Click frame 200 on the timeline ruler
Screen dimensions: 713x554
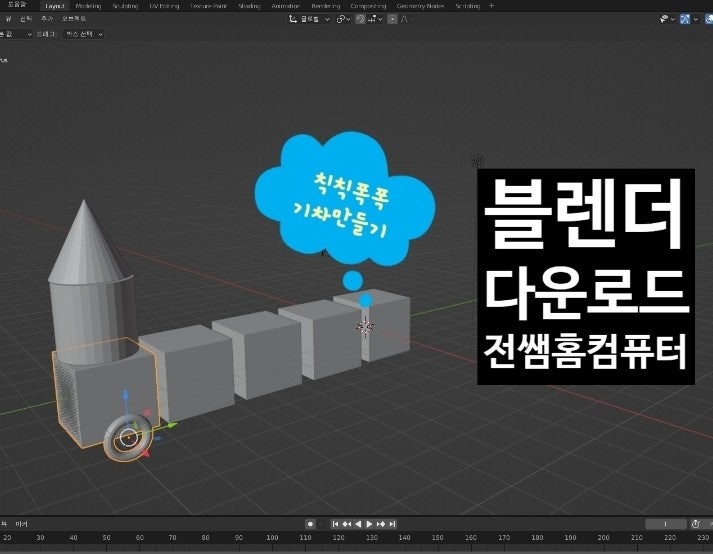click(x=603, y=538)
